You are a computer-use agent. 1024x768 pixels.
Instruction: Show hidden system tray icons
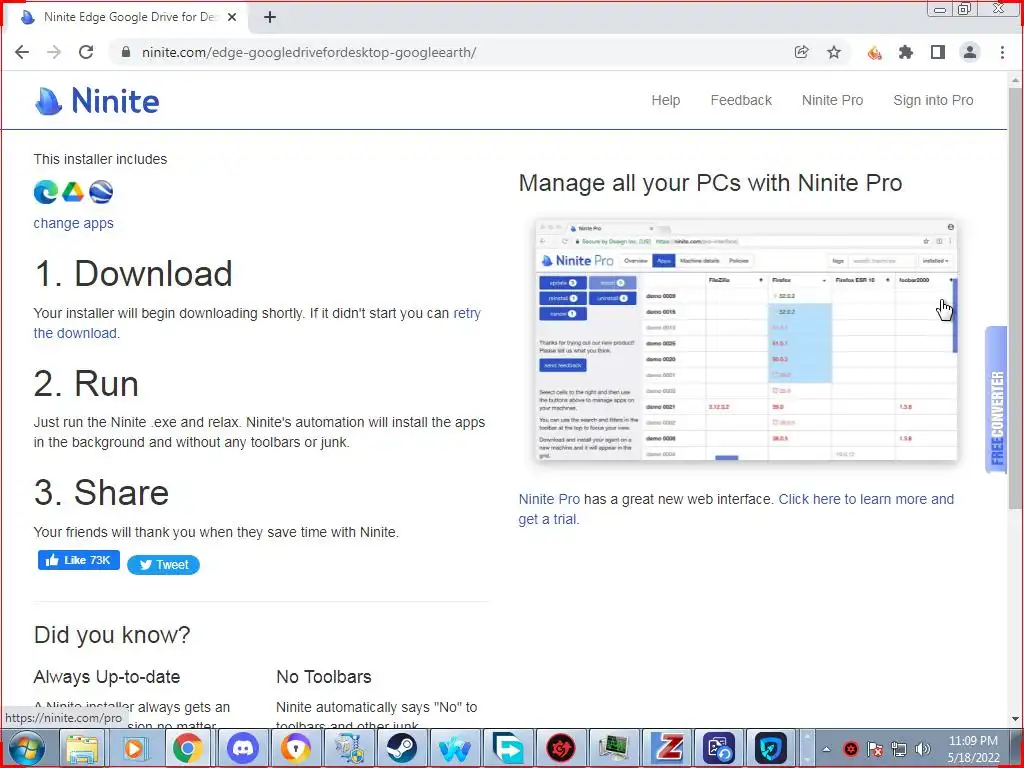pos(827,749)
